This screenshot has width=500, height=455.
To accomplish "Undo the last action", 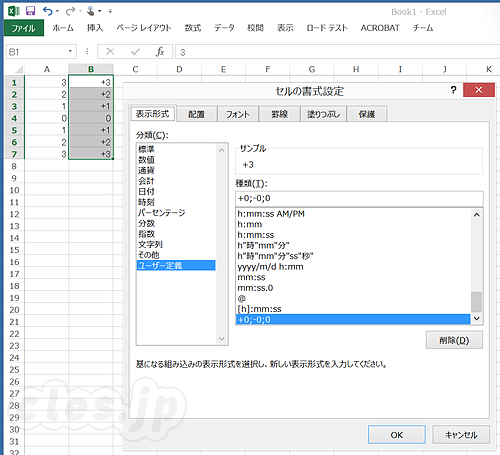I will click(47, 11).
